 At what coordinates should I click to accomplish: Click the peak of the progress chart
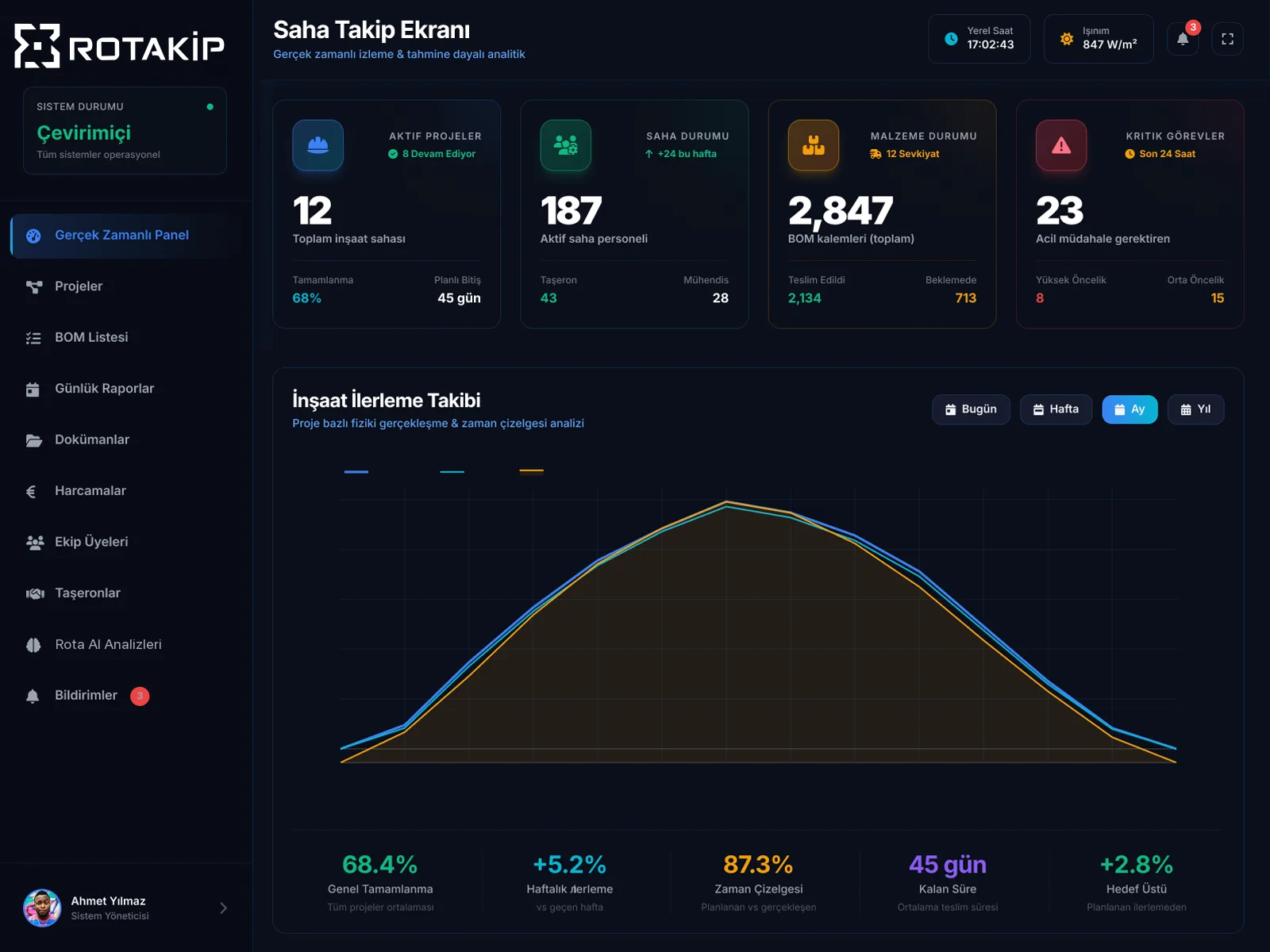coord(726,502)
